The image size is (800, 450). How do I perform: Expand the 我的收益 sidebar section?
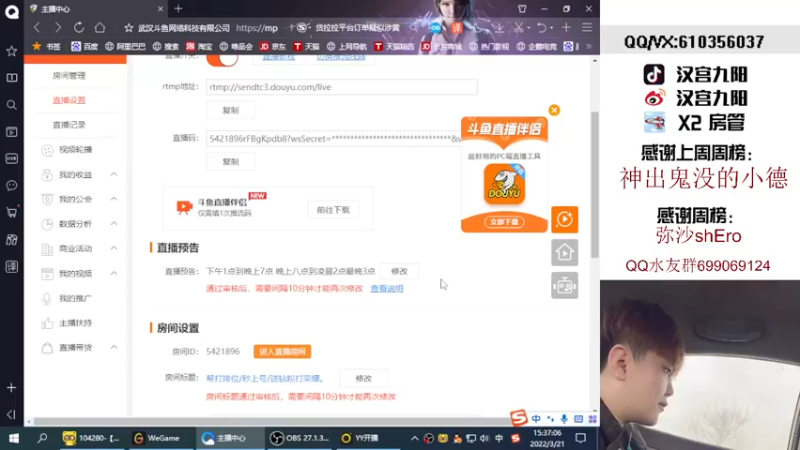point(114,174)
